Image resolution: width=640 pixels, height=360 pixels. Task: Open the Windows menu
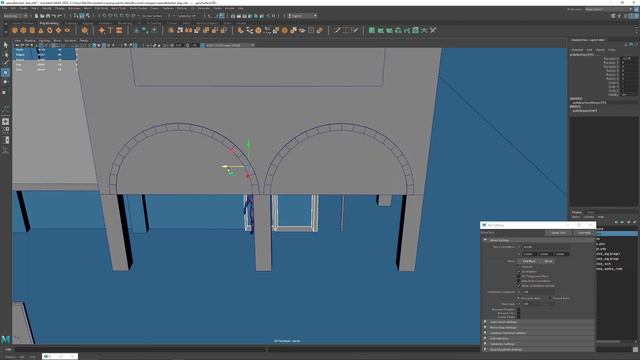tap(74, 8)
